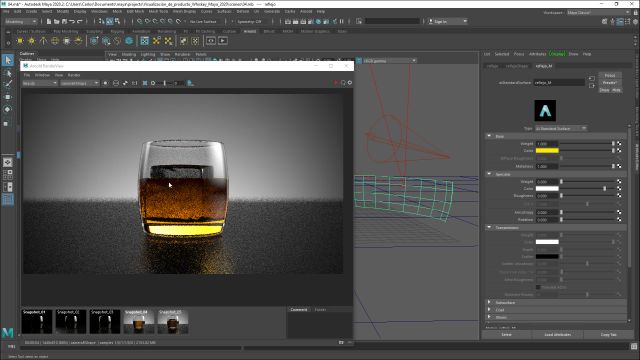
Task: Click the Select button at Attribute Editor bottom
Action: coord(507,335)
